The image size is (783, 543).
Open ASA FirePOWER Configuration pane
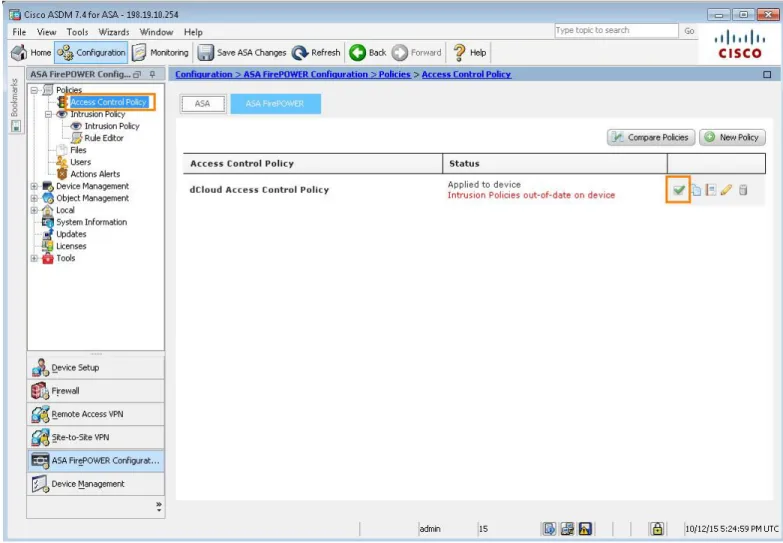click(x=95, y=461)
